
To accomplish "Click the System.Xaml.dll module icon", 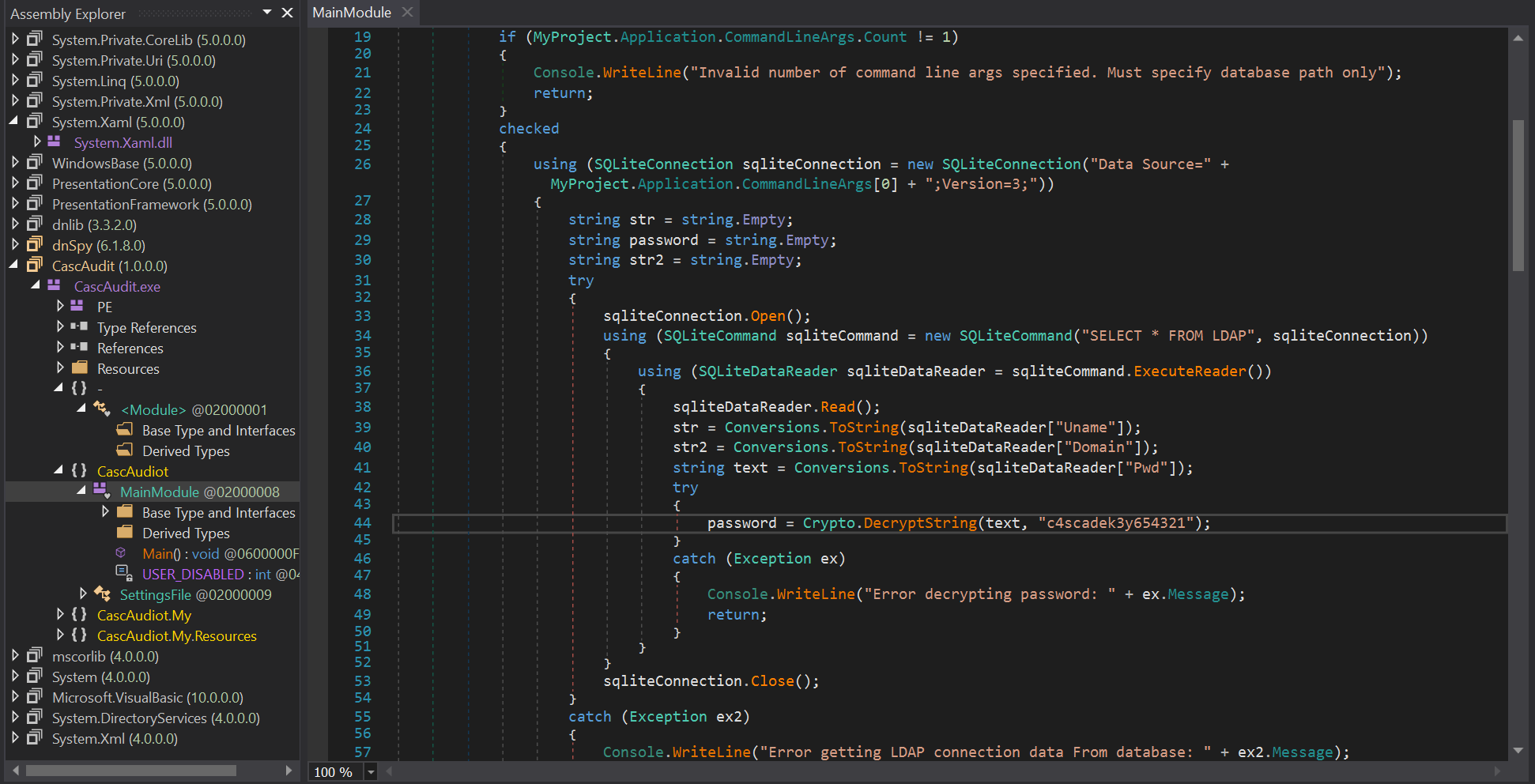I will click(x=54, y=142).
